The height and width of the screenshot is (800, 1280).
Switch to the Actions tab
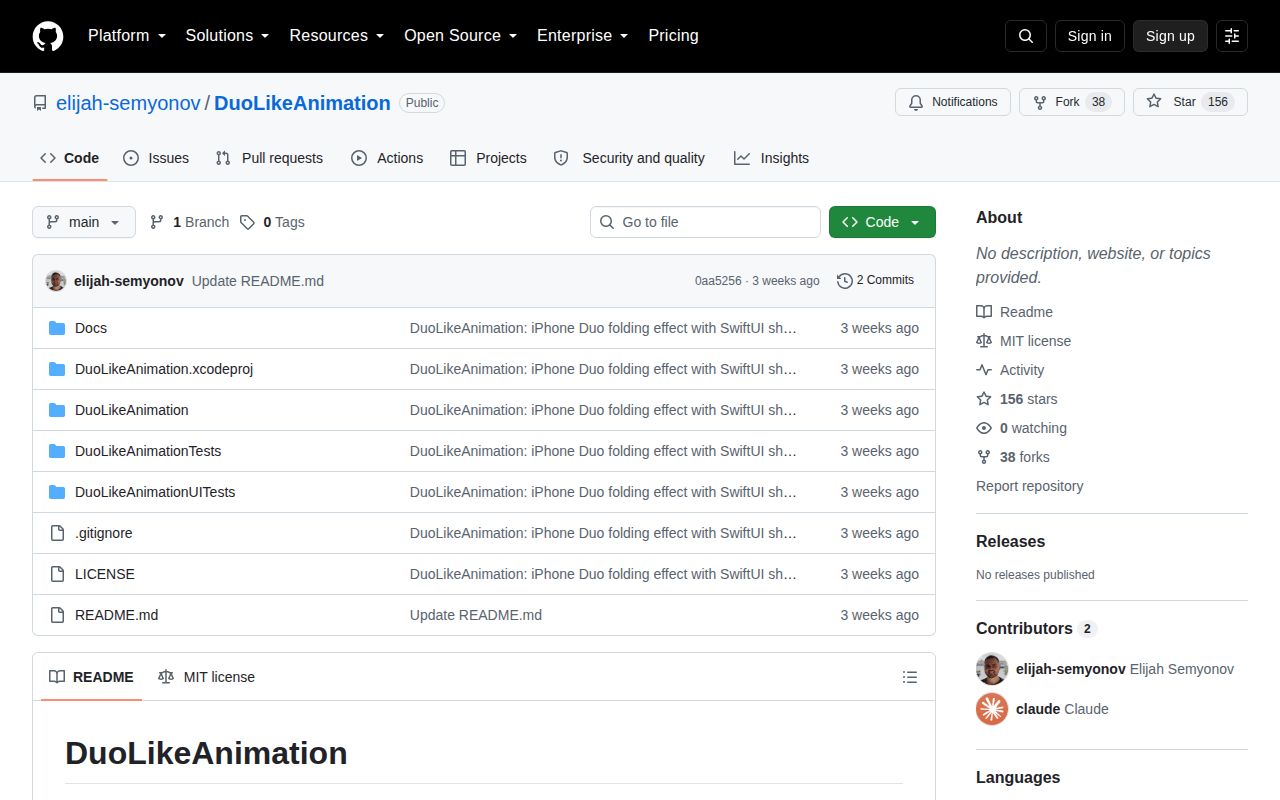tap(387, 158)
